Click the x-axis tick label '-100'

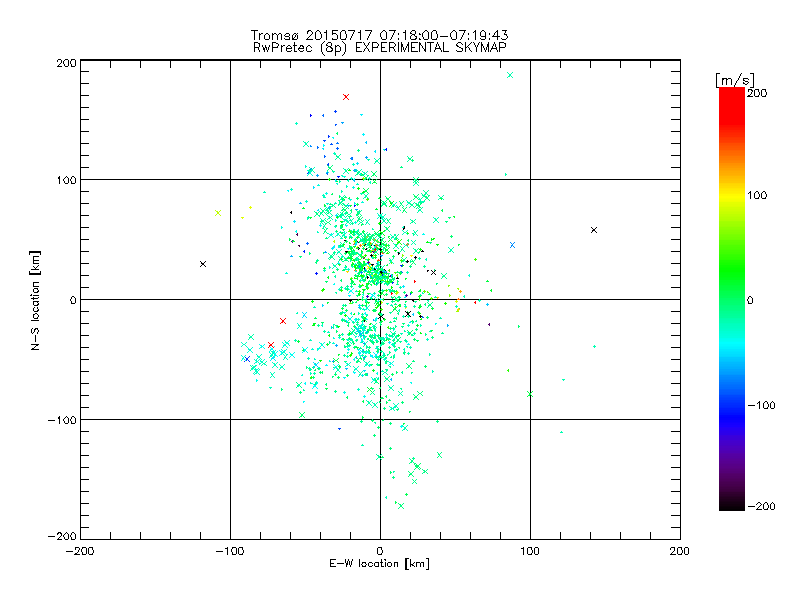pos(230,551)
